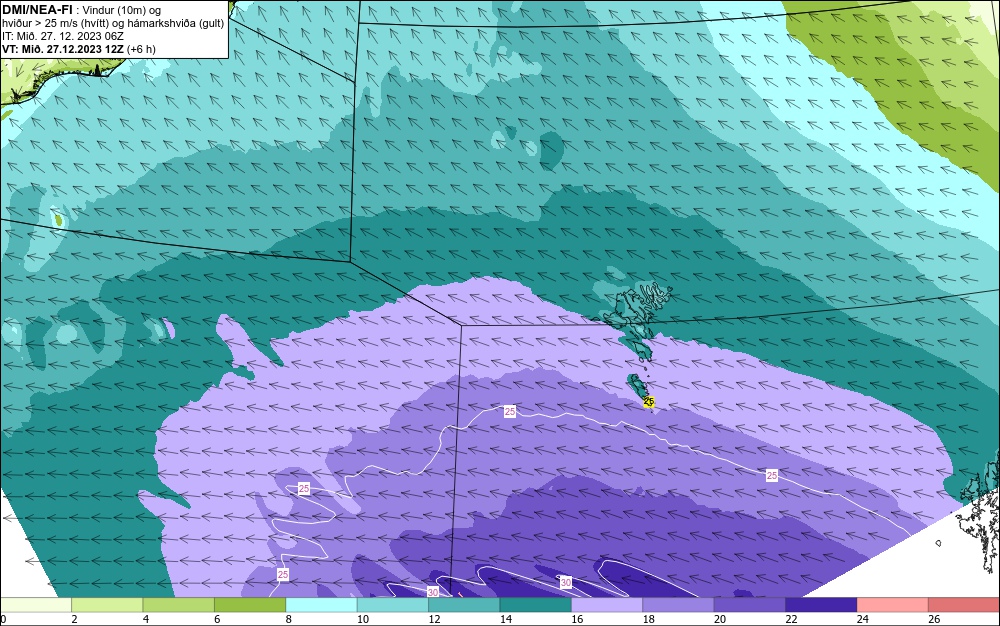The image size is (1000, 626).
Task: Click the legend scale value 20
Action: coord(720,619)
